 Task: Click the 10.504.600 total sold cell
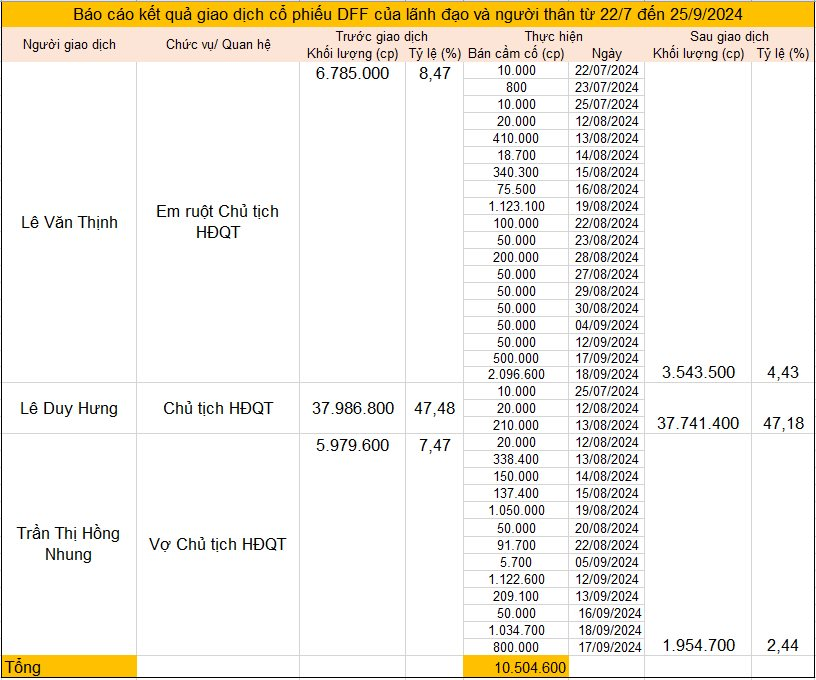tap(528, 668)
